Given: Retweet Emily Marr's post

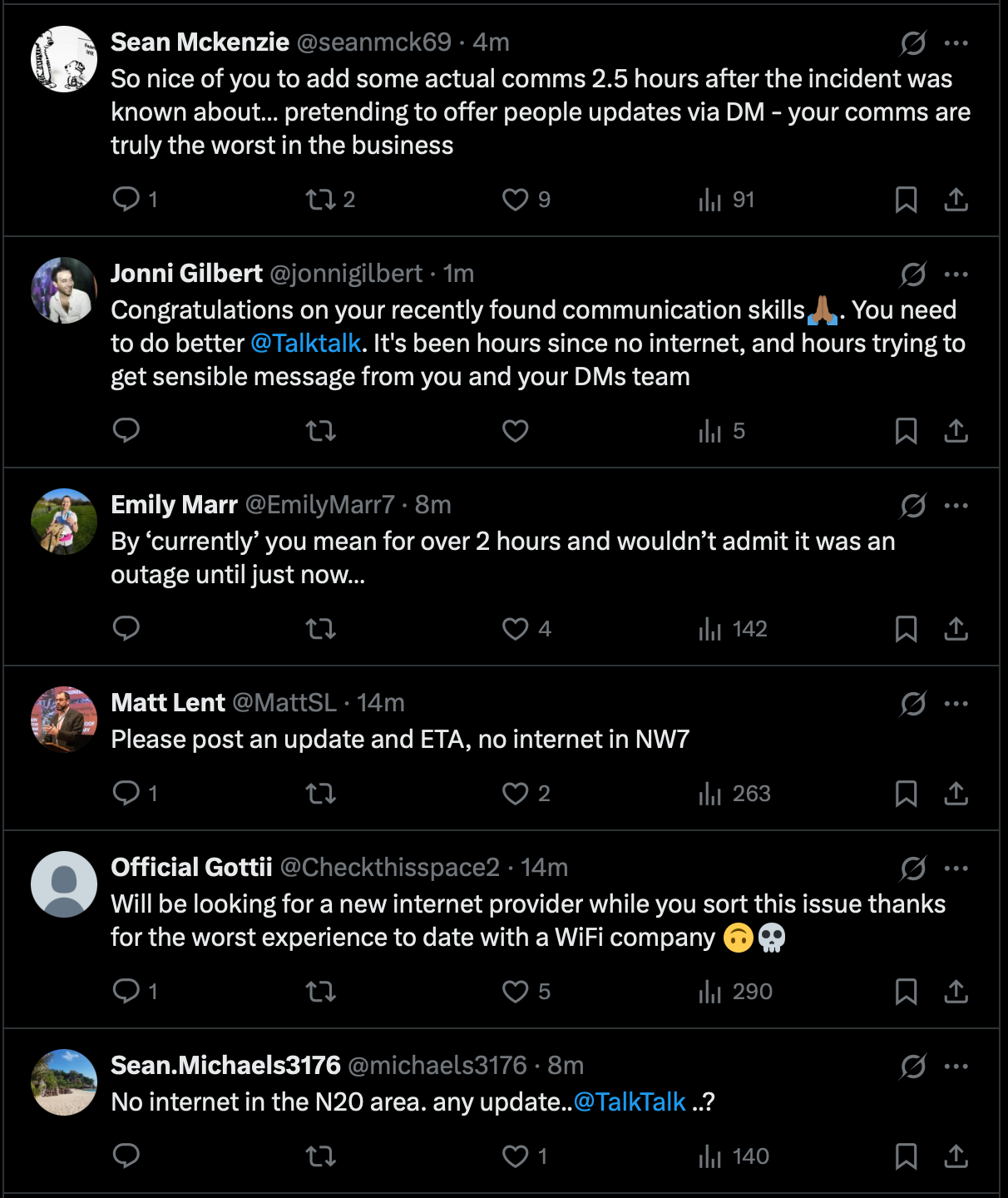Looking at the screenshot, I should tap(320, 628).
